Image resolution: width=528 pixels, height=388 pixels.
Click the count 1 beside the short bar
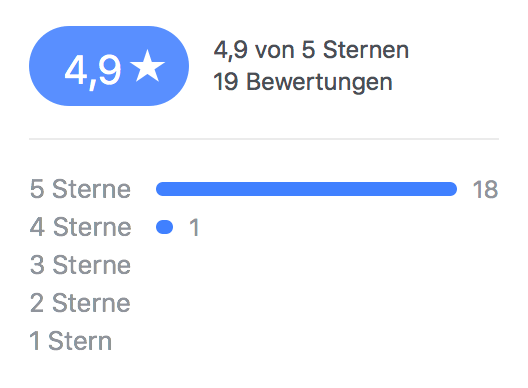click(194, 228)
